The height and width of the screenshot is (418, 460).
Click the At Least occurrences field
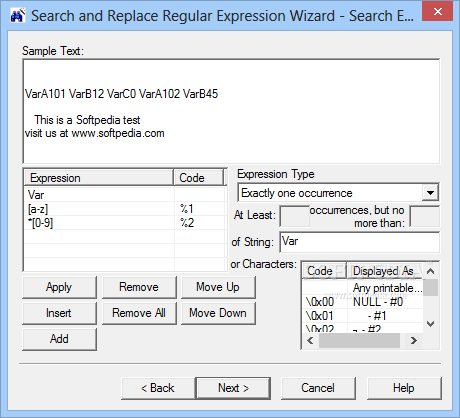coord(295,216)
